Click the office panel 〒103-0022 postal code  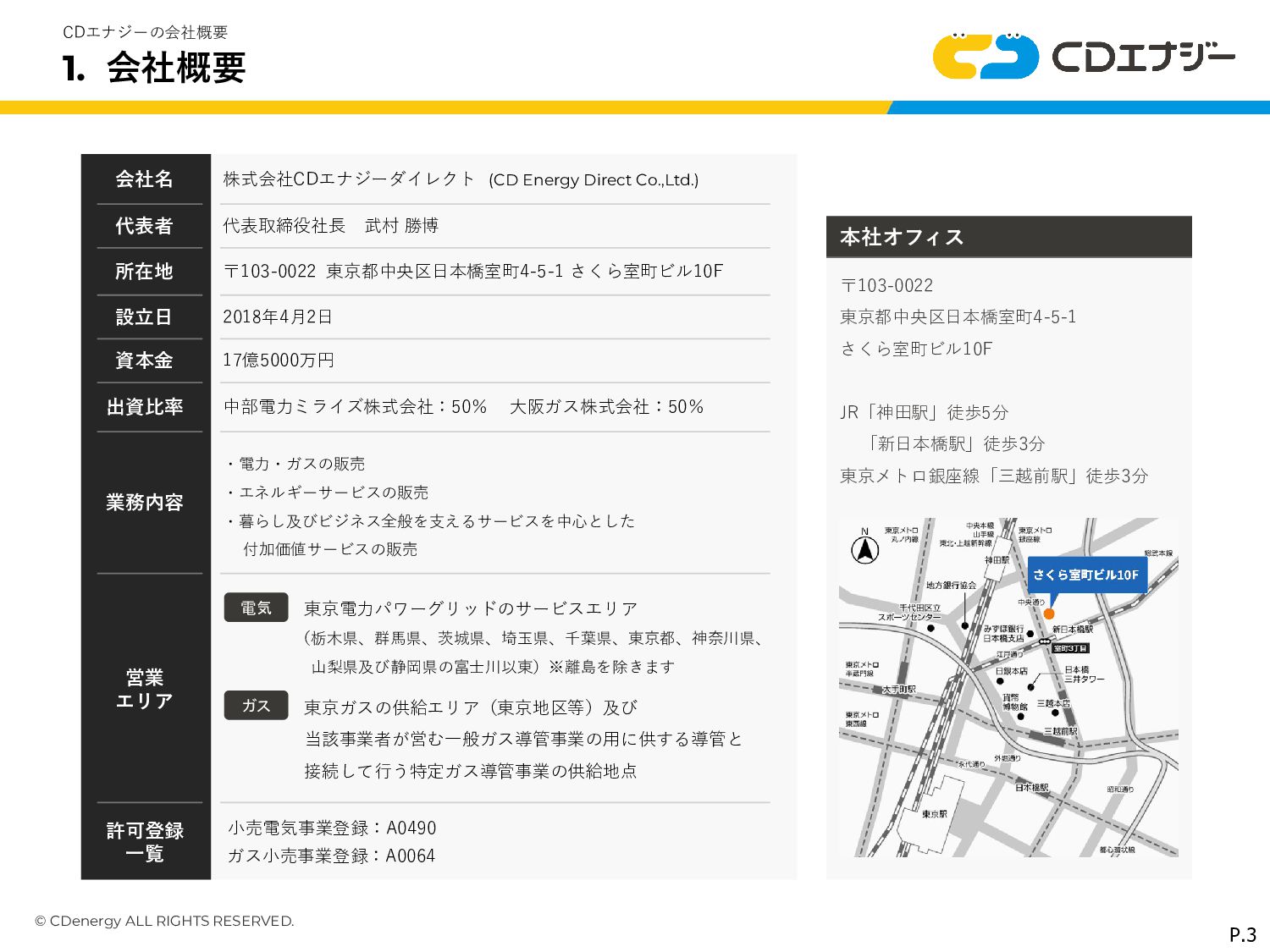click(886, 285)
